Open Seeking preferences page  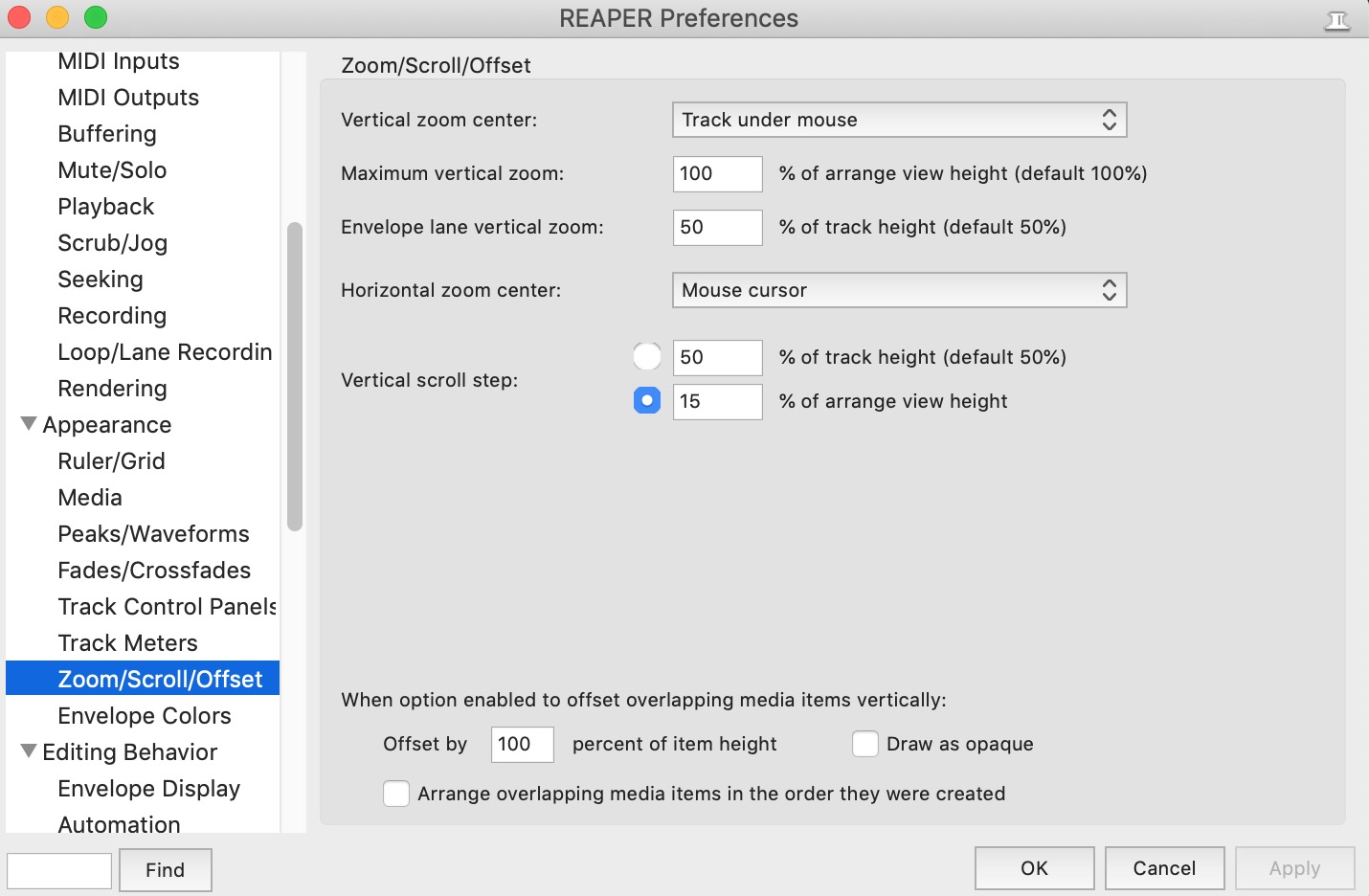click(x=101, y=280)
